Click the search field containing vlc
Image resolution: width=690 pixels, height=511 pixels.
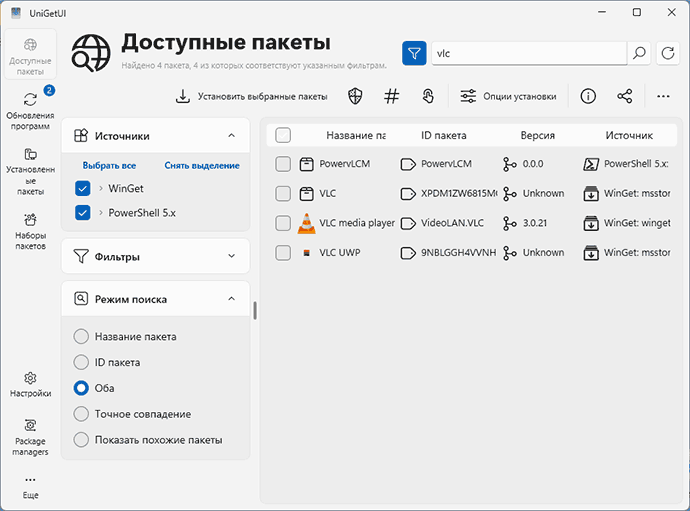[529, 53]
